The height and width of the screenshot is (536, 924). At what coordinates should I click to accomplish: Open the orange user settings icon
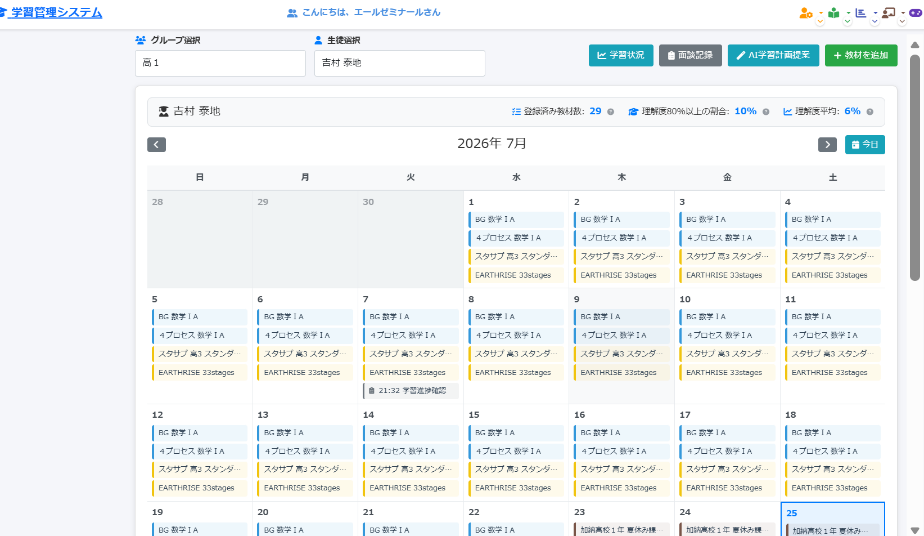click(806, 13)
